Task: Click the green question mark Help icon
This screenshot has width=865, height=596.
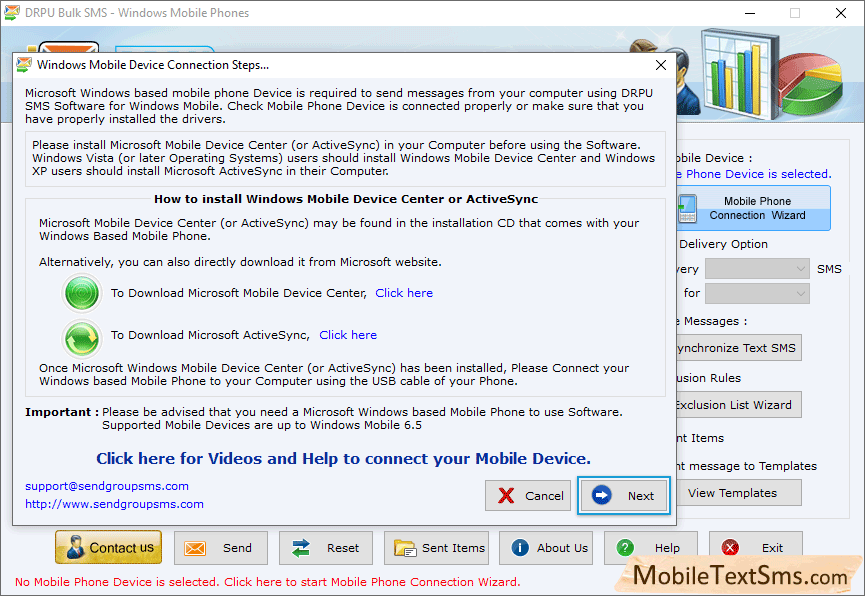Action: click(x=625, y=547)
